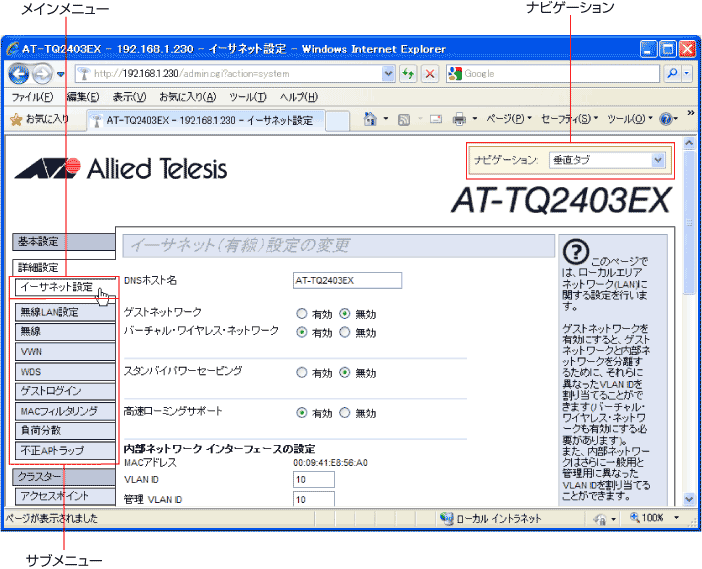The image size is (702, 569).
Task: Select 有効 for バーチャル・ワイヤレス・ネットワーク
Action: (x=302, y=332)
